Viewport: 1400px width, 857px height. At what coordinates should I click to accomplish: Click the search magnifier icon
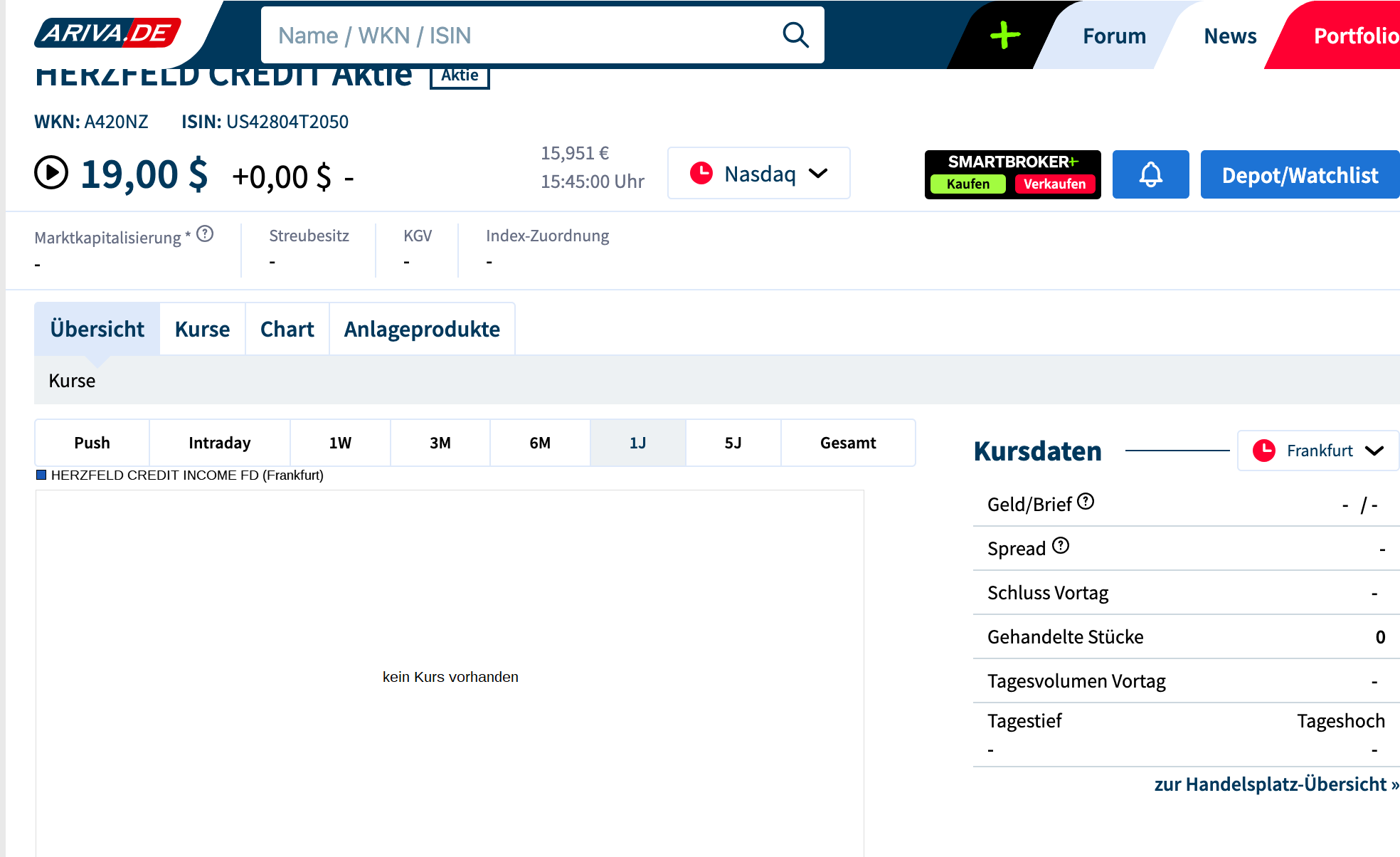click(x=795, y=35)
